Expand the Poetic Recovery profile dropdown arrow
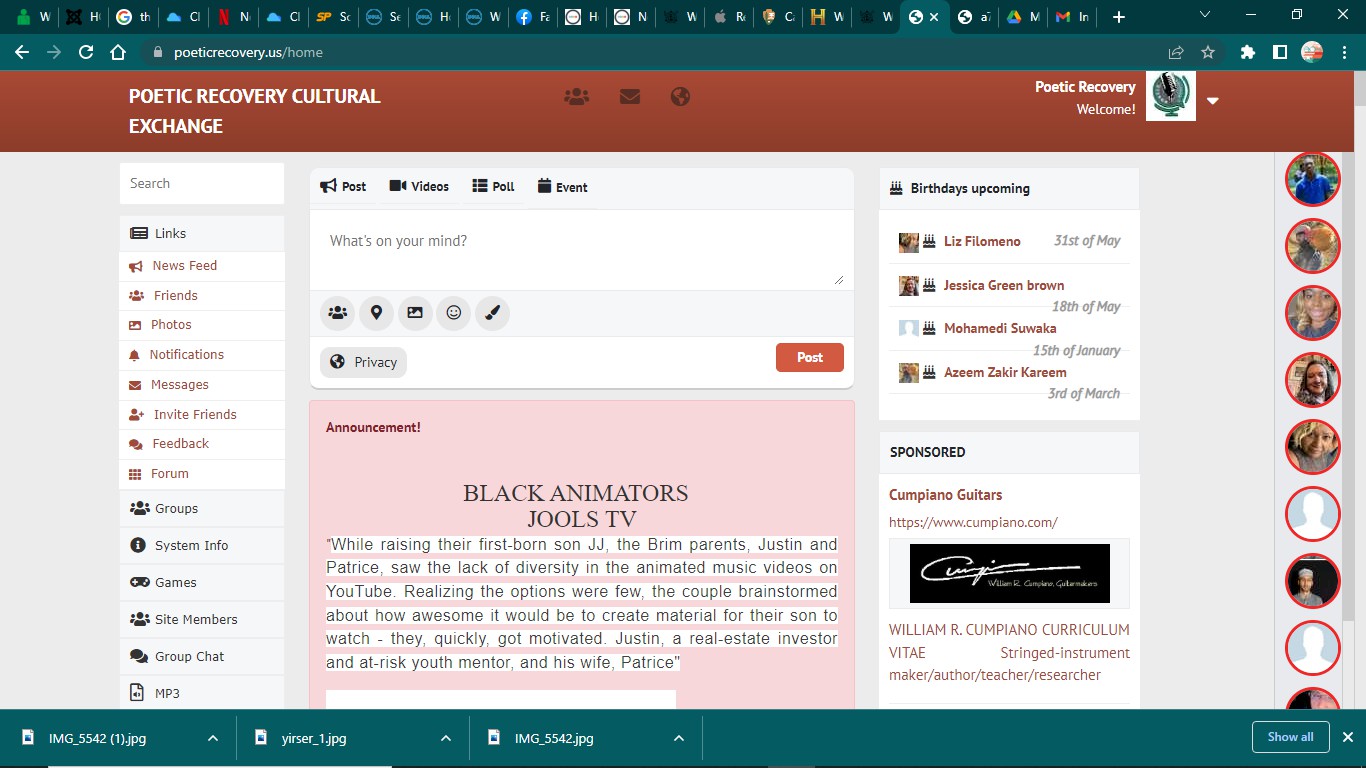 click(1213, 100)
